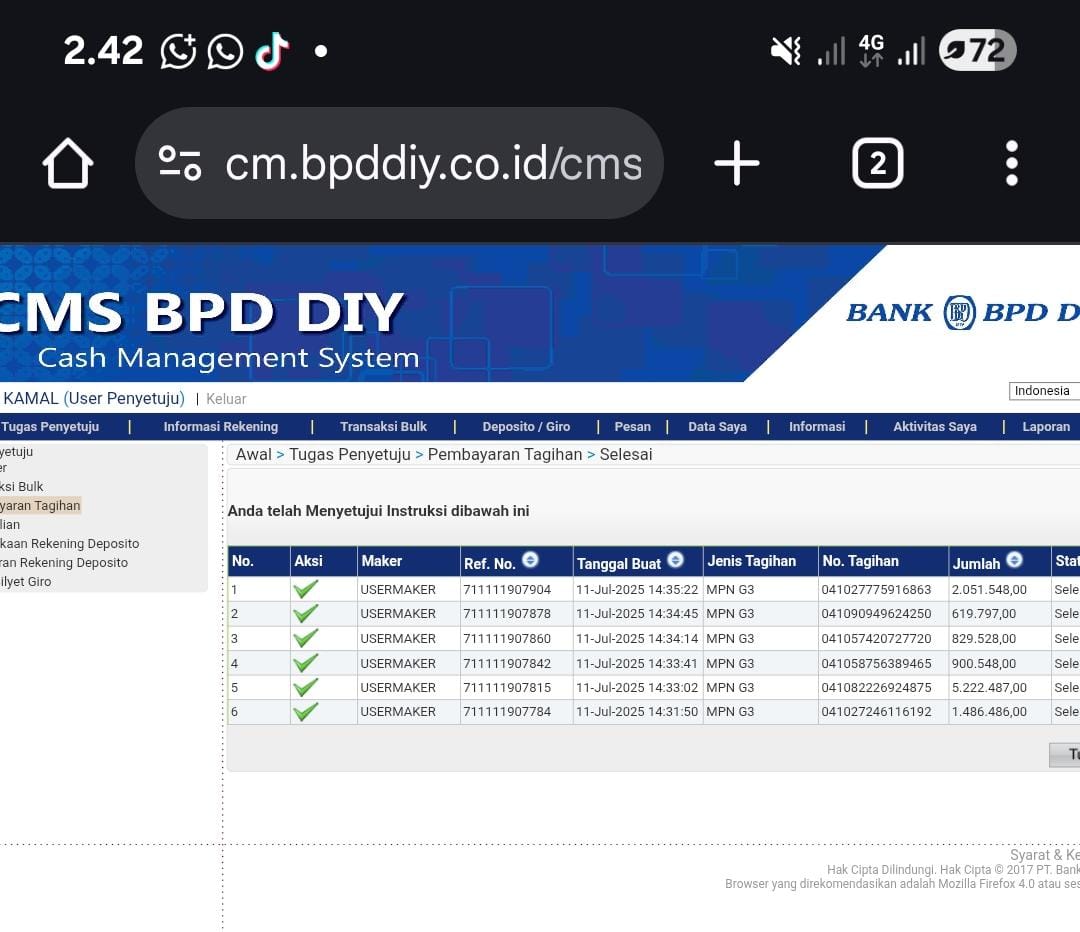Open a new browser tab with plus icon
The width and height of the screenshot is (1080, 932).
(x=736, y=163)
